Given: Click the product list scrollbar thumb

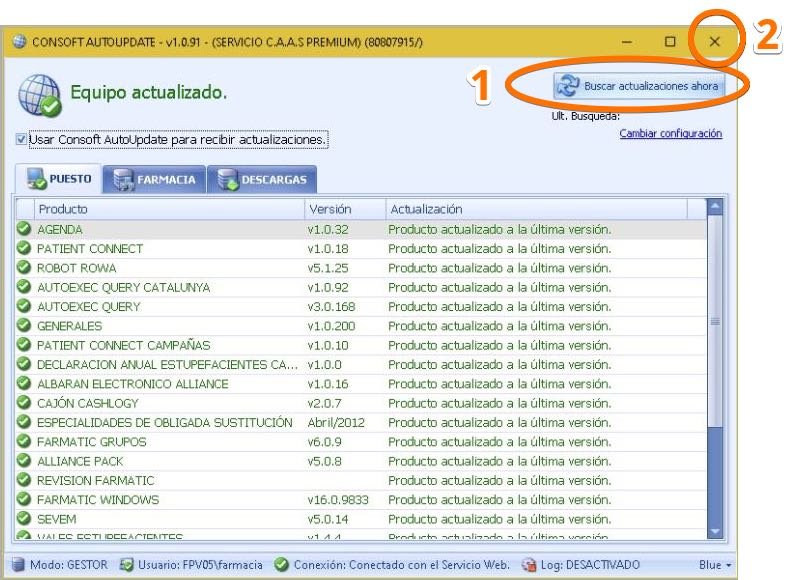Looking at the screenshot, I should (x=715, y=321).
